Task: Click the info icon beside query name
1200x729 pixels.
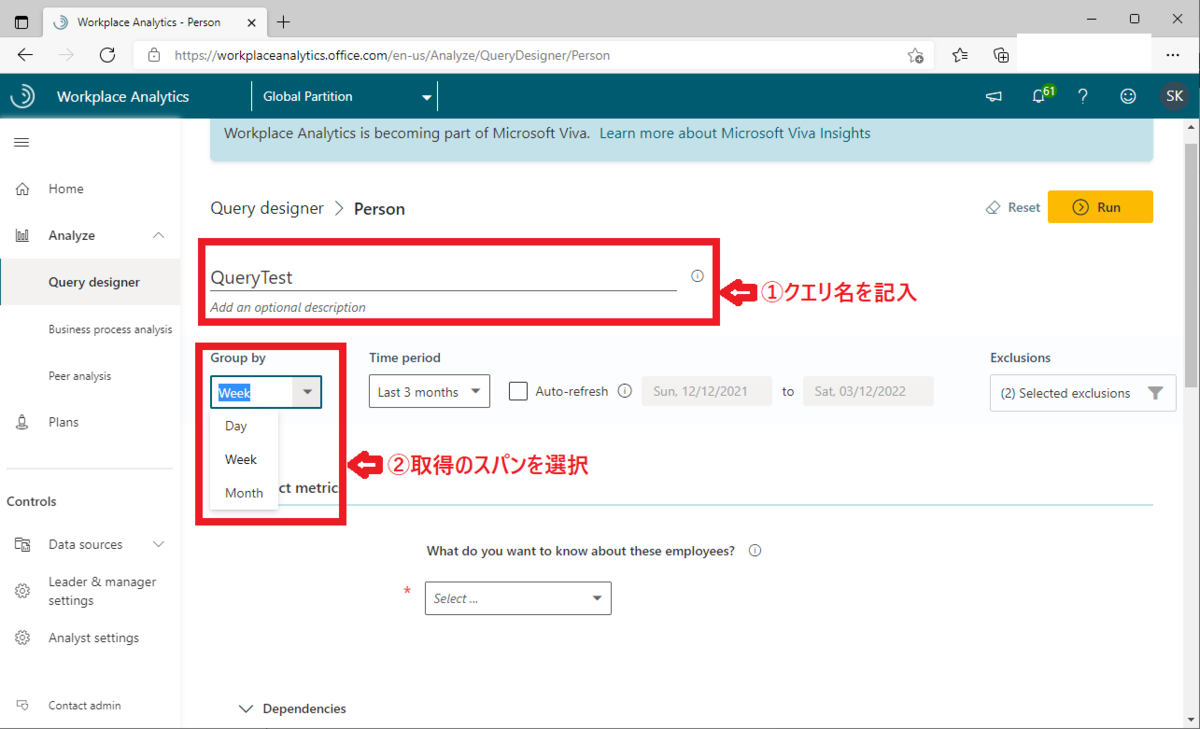Action: pyautogui.click(x=697, y=276)
